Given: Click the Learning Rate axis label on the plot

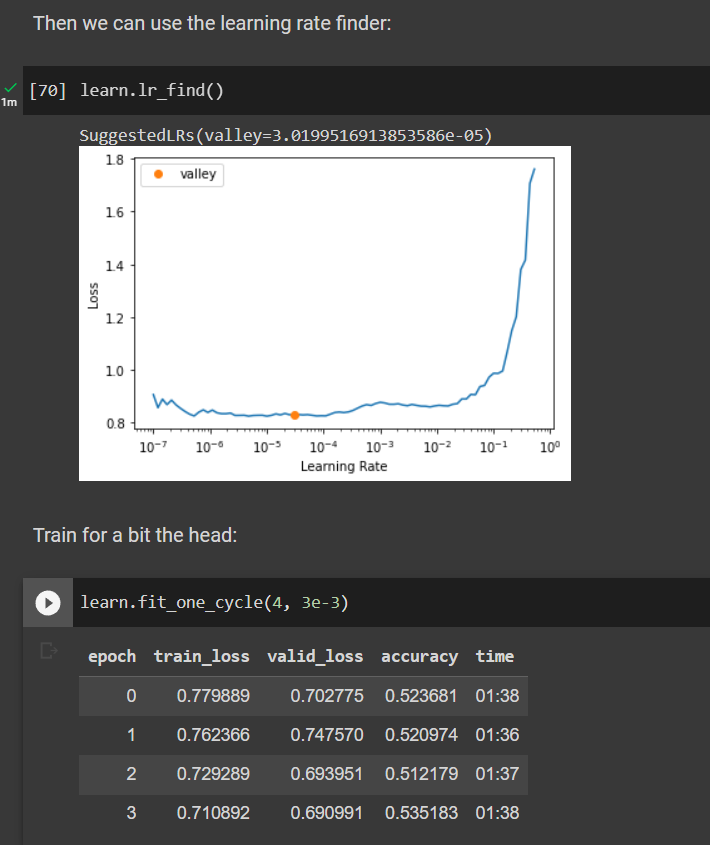Looking at the screenshot, I should coord(343,466).
